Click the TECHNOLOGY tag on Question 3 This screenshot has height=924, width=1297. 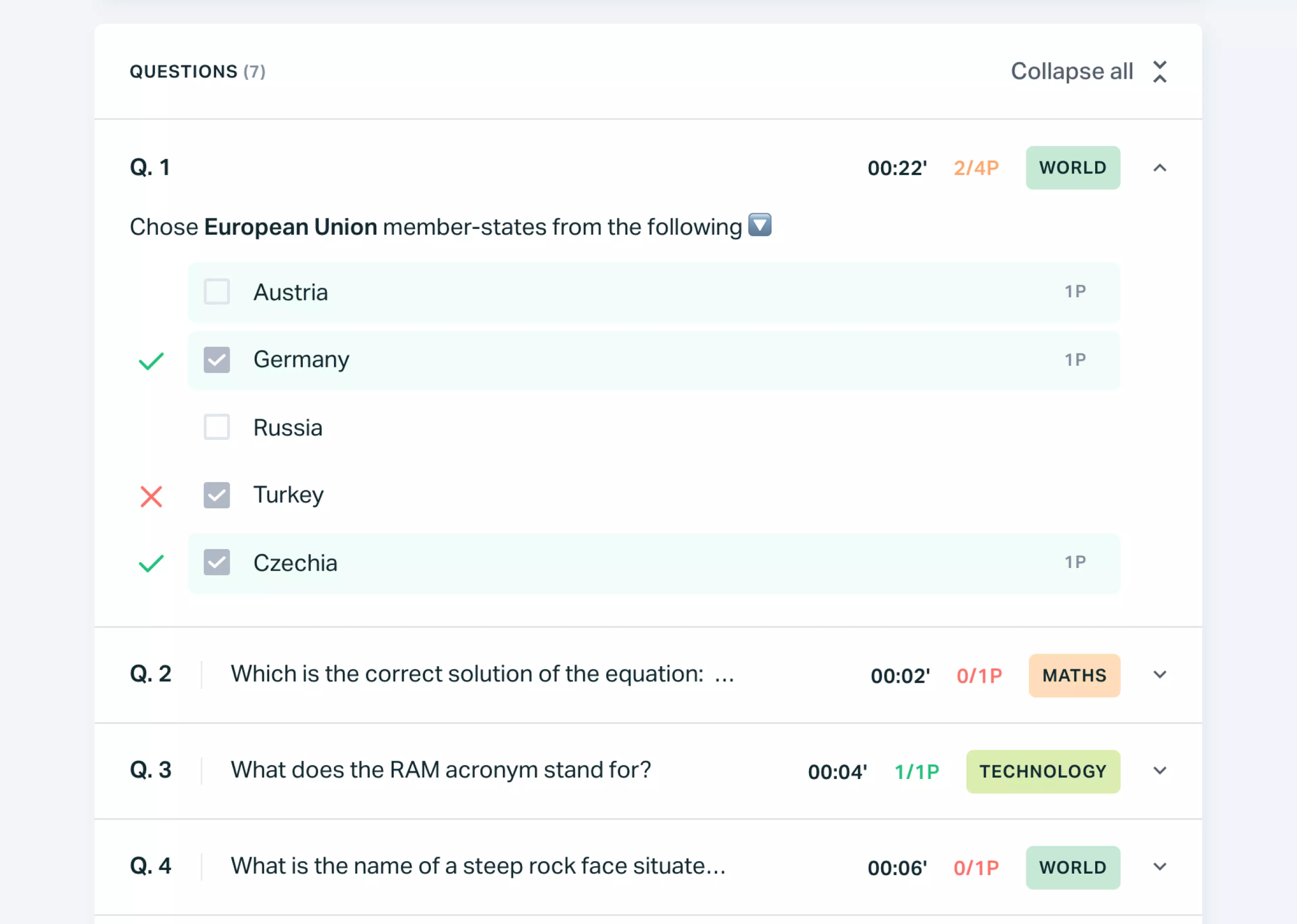pos(1043,771)
